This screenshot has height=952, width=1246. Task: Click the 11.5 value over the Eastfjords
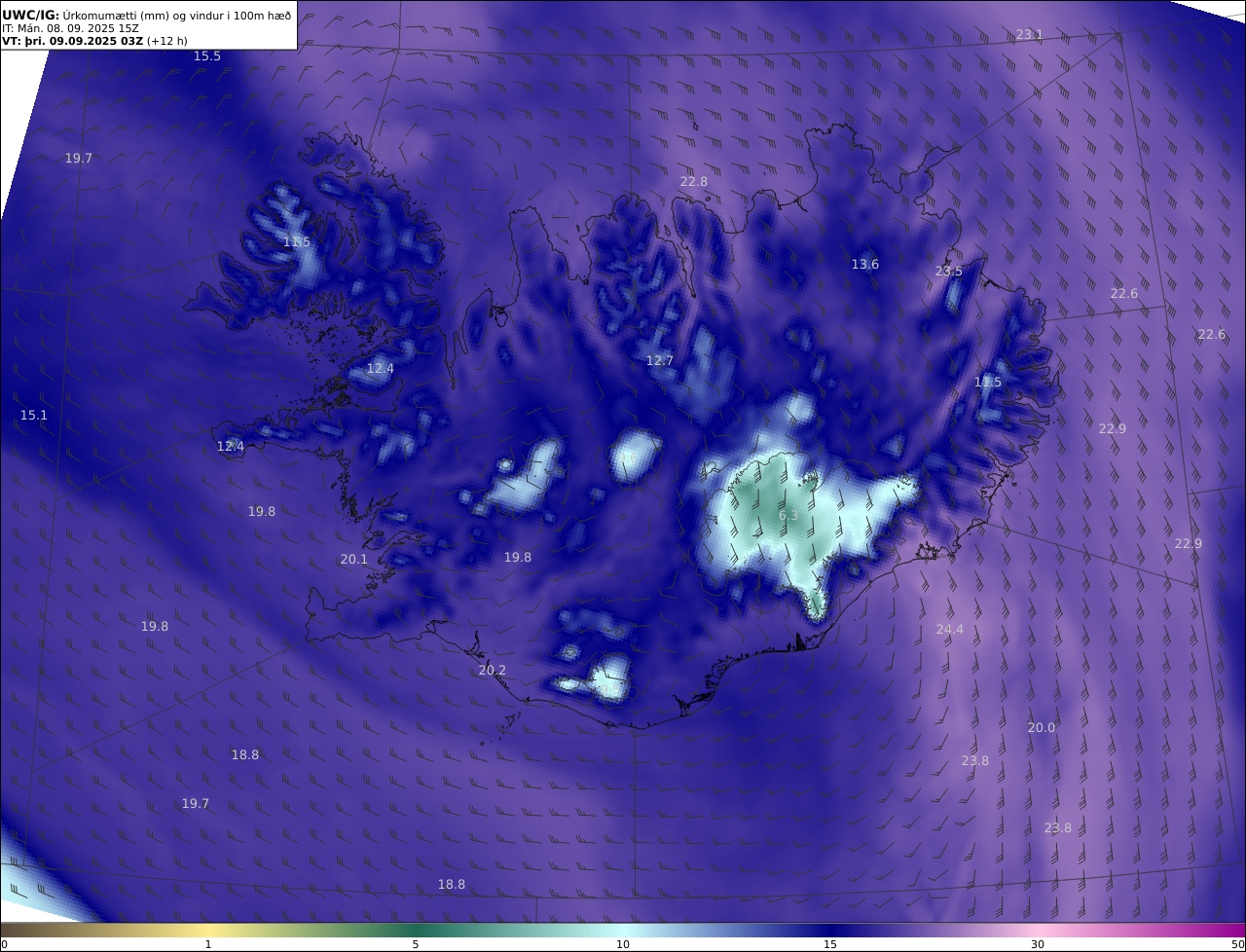[x=988, y=383]
